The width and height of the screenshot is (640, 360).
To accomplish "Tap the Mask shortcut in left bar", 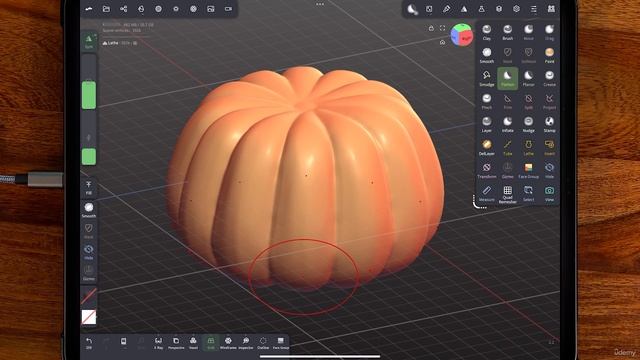I will (89, 231).
